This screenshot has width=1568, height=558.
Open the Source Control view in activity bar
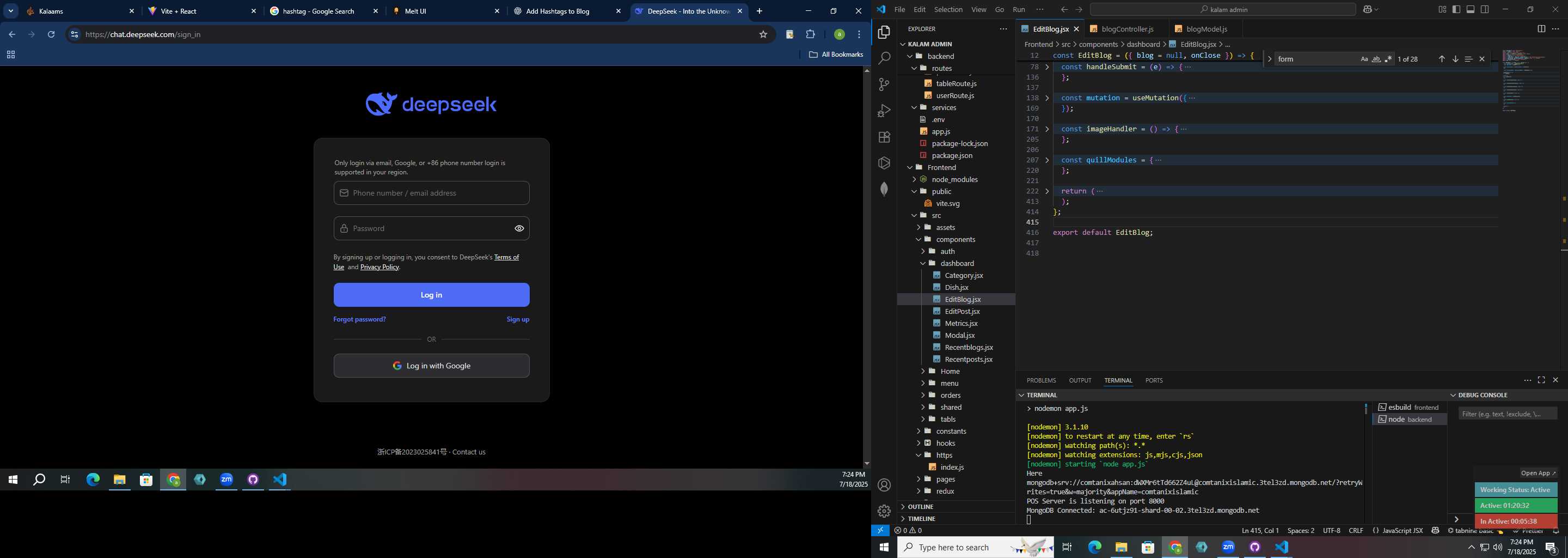884,84
